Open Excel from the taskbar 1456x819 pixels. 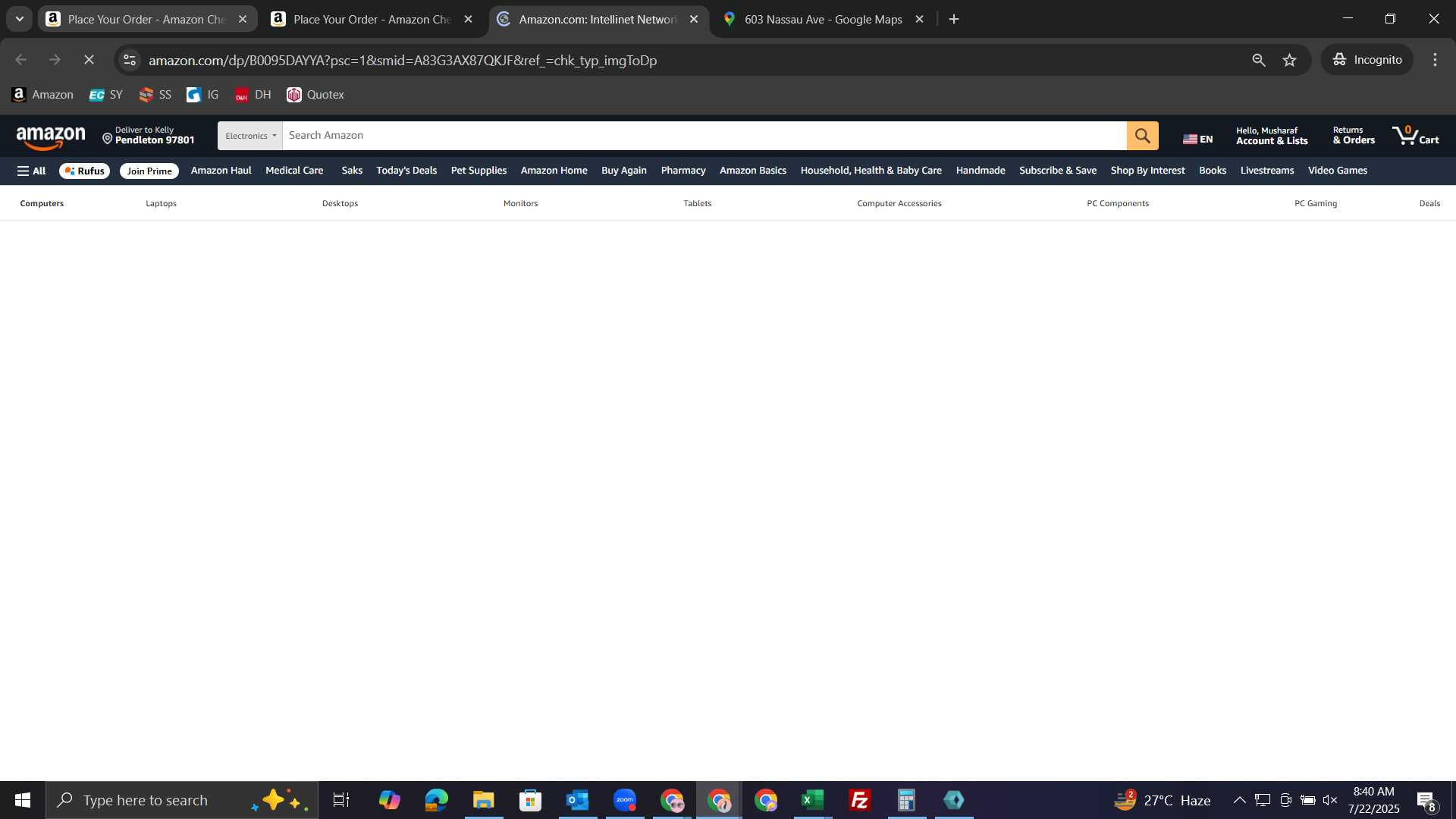click(x=813, y=800)
